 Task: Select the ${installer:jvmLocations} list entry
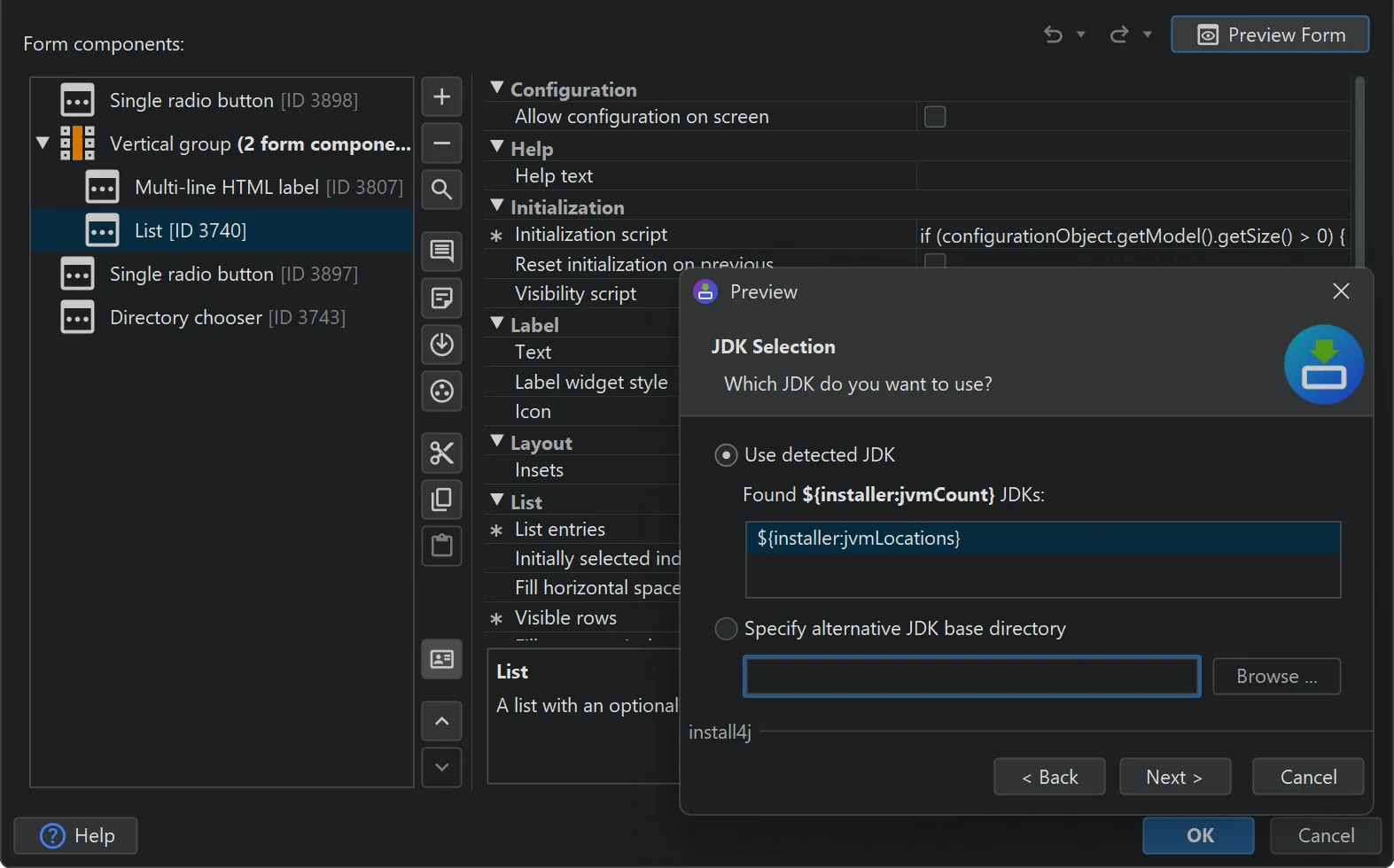coord(1043,539)
